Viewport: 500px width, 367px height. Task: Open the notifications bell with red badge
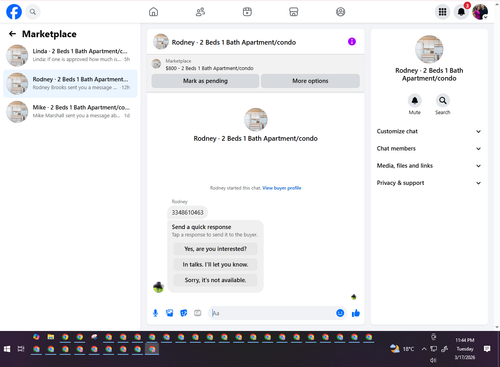tap(461, 12)
